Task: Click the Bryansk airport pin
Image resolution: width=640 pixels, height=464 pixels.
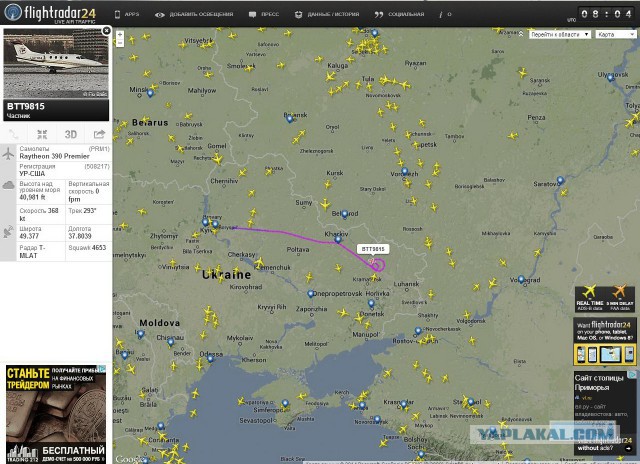Action: pyautogui.click(x=289, y=119)
